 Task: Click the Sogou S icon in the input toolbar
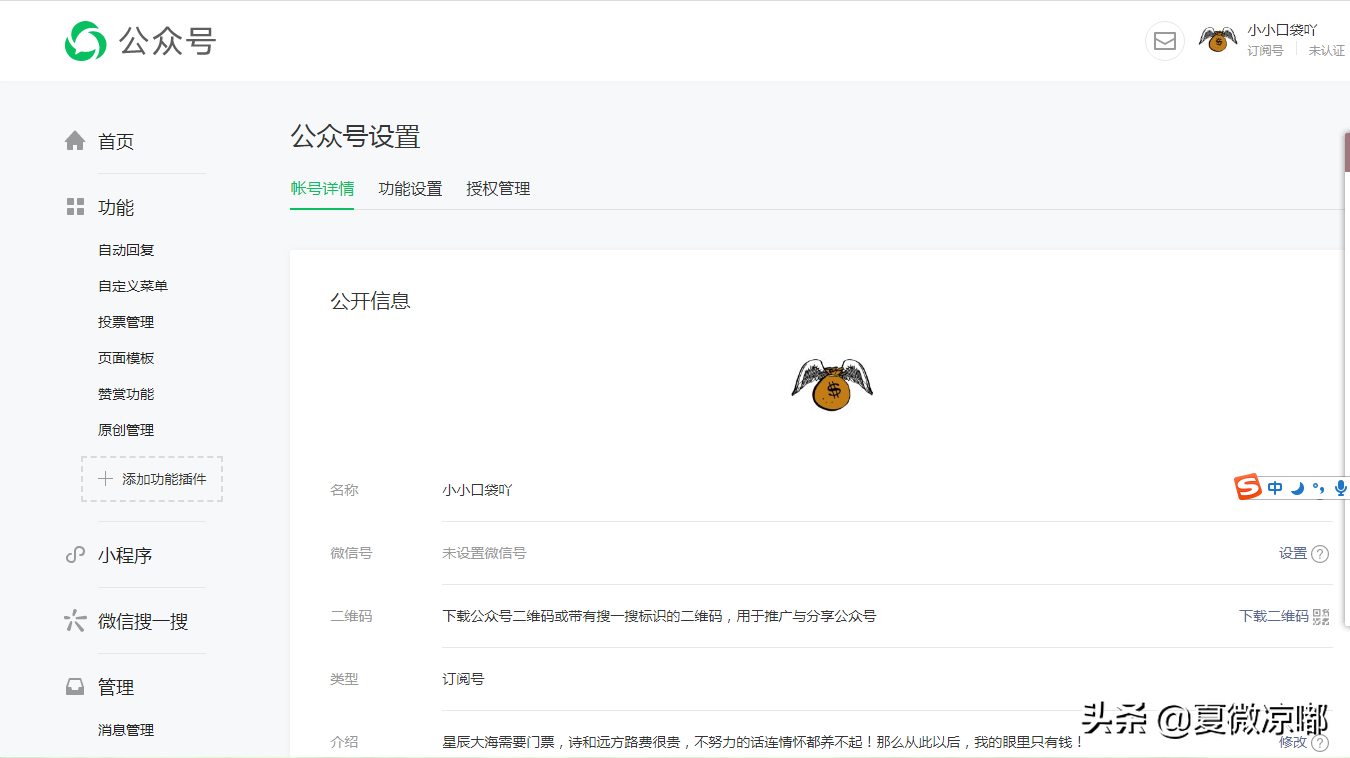[x=1246, y=488]
